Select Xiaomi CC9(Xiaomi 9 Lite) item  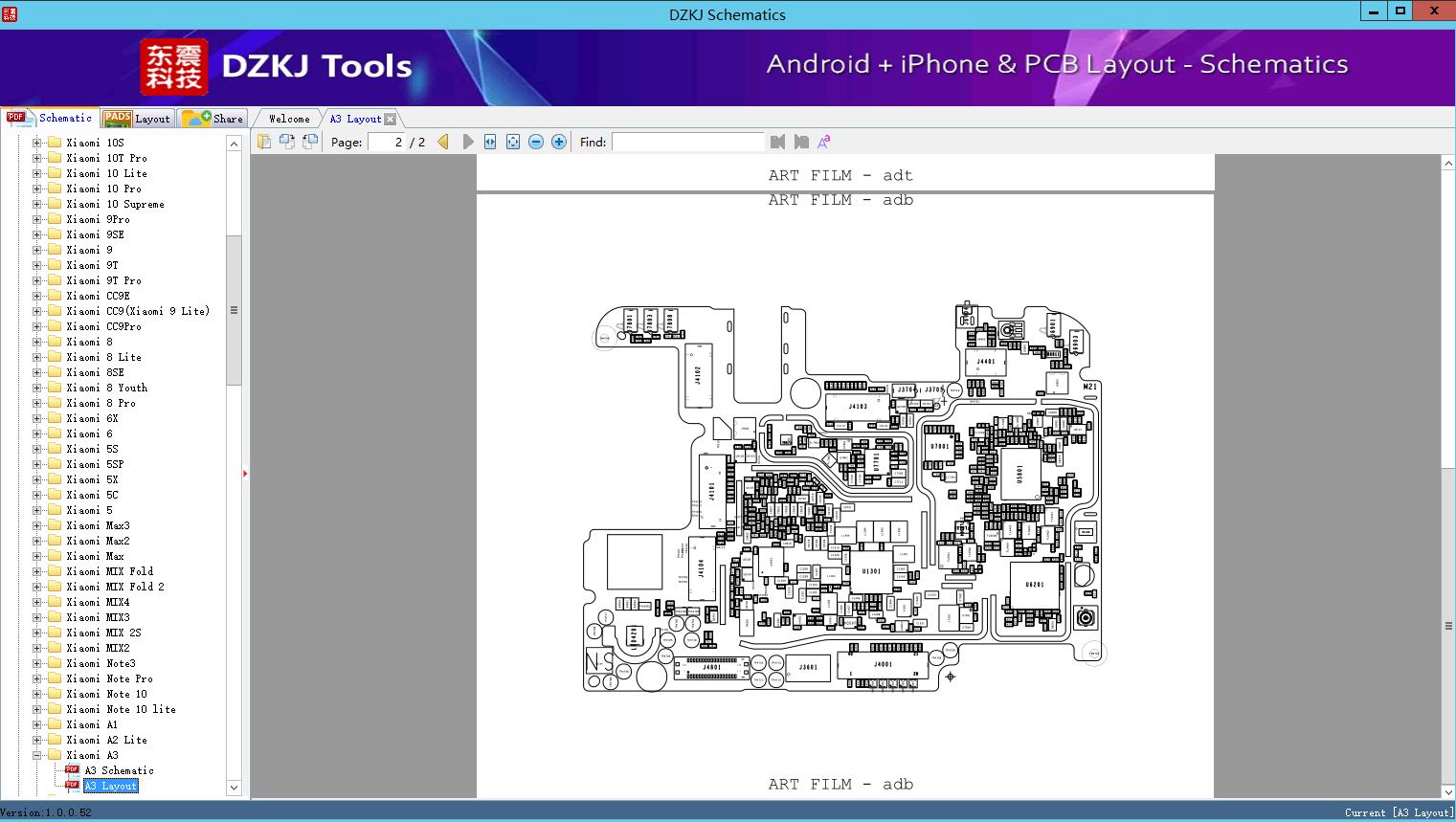(138, 311)
